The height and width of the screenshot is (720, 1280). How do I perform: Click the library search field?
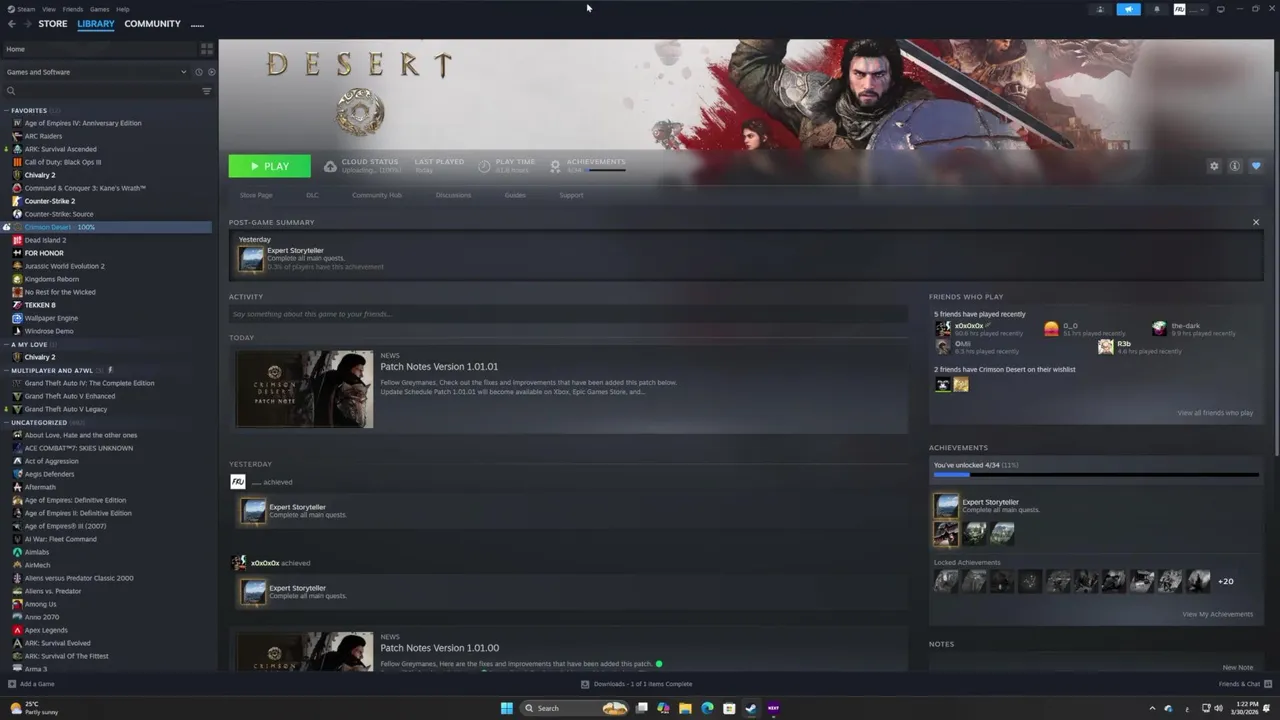(100, 91)
